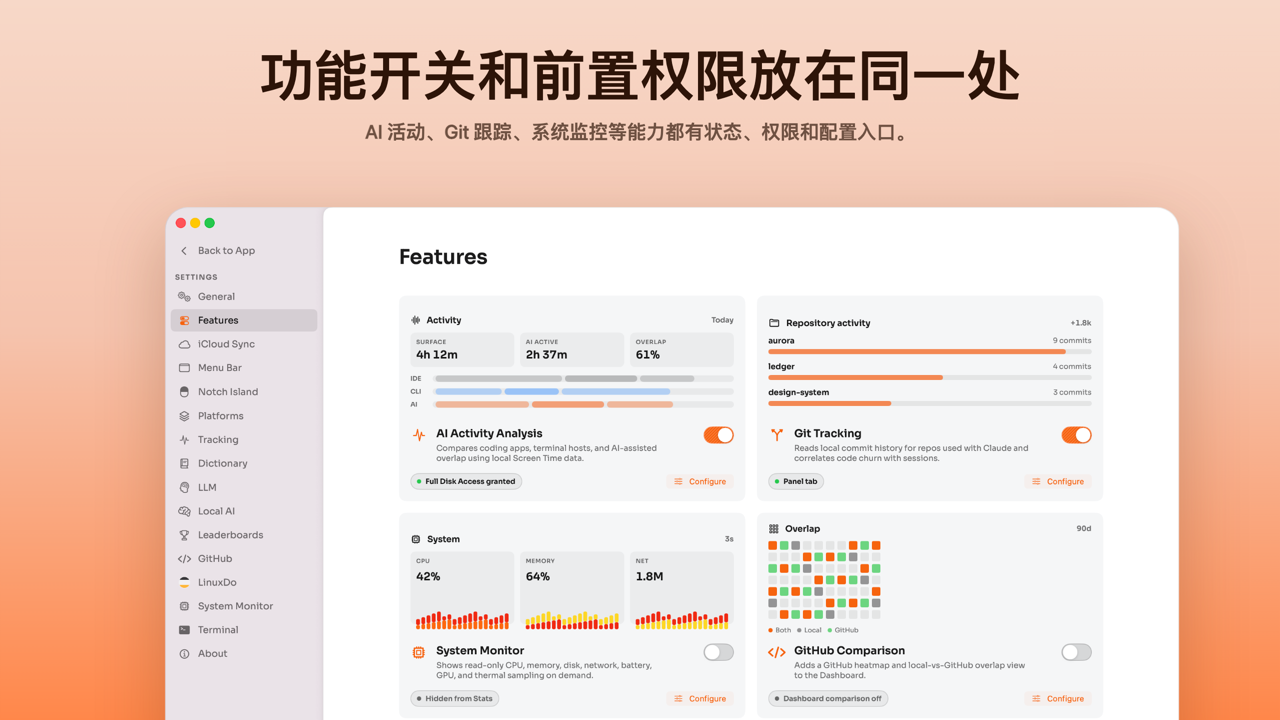Turn on the GitHub Comparison switch
Image resolution: width=1280 pixels, height=720 pixels.
(x=1076, y=652)
